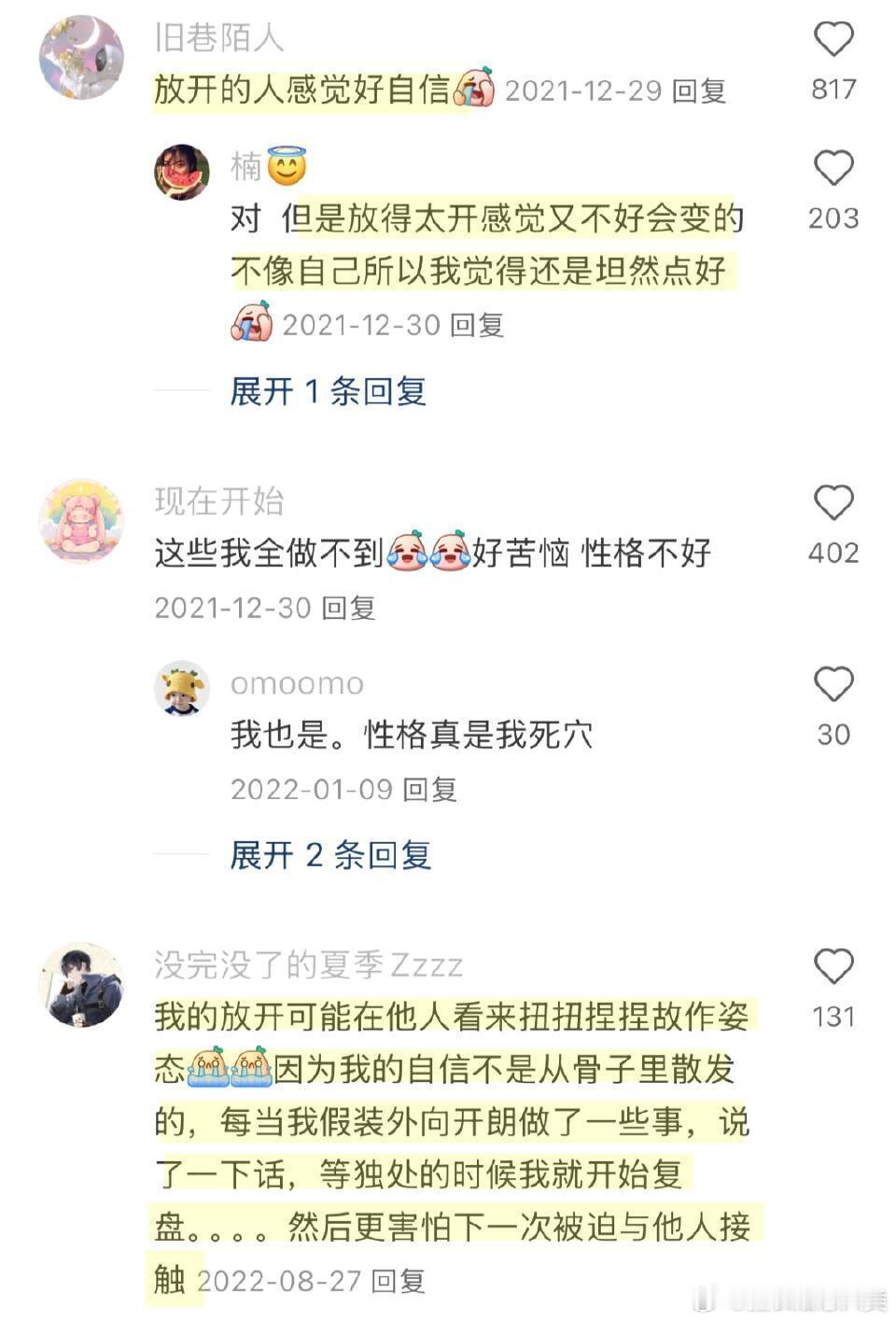Open 楠's watermelon avatar
This screenshot has width=896, height=1321.
point(182,173)
